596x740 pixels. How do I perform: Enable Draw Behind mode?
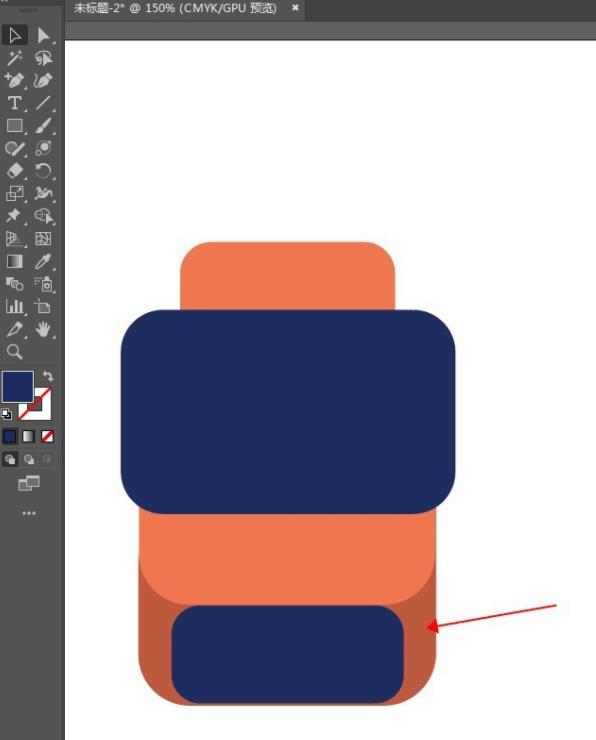point(29,459)
